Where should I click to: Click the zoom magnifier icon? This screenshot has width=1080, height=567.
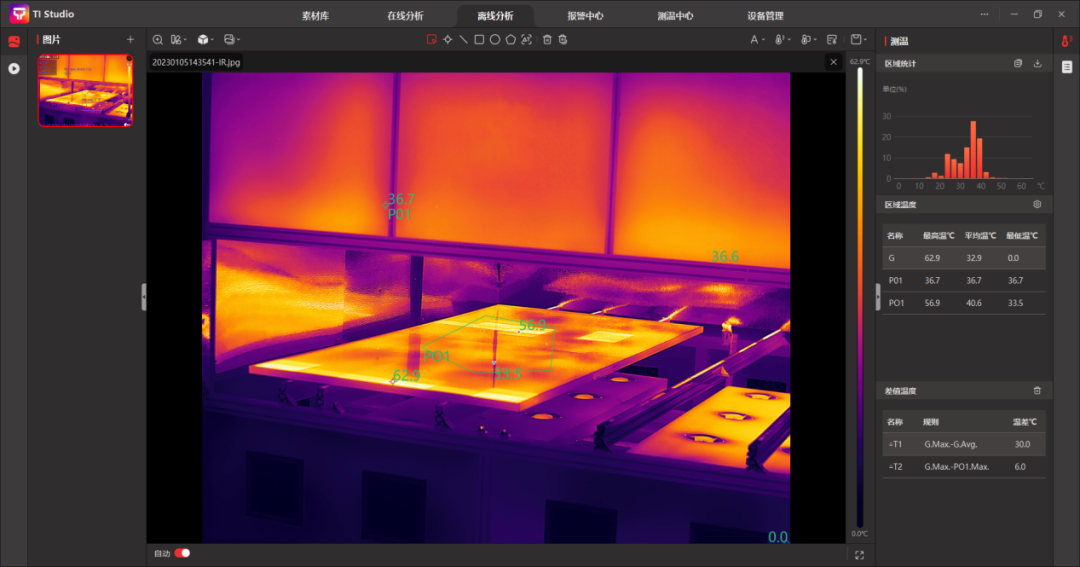coord(158,40)
